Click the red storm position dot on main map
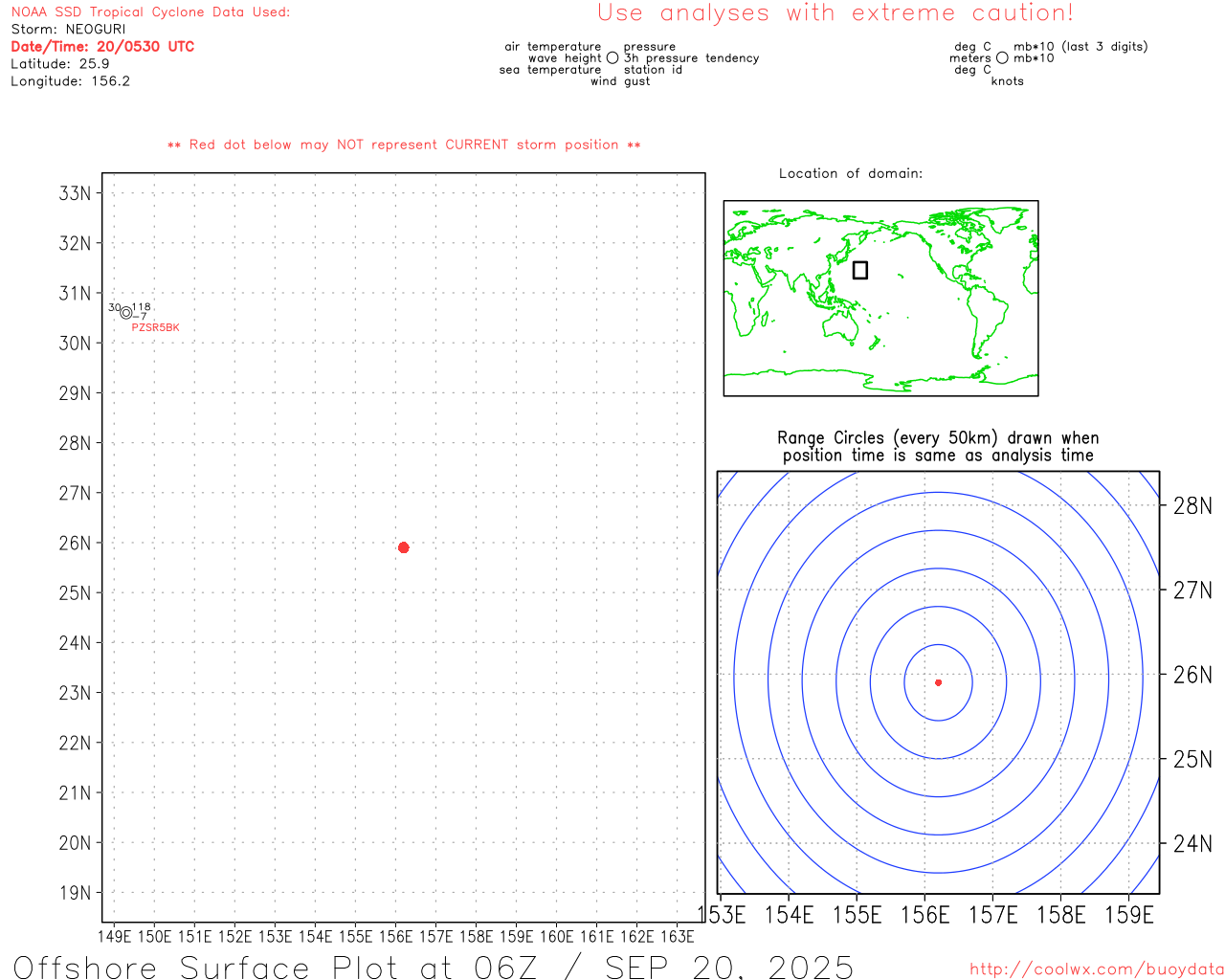The height and width of the screenshot is (980, 1225). [x=403, y=547]
